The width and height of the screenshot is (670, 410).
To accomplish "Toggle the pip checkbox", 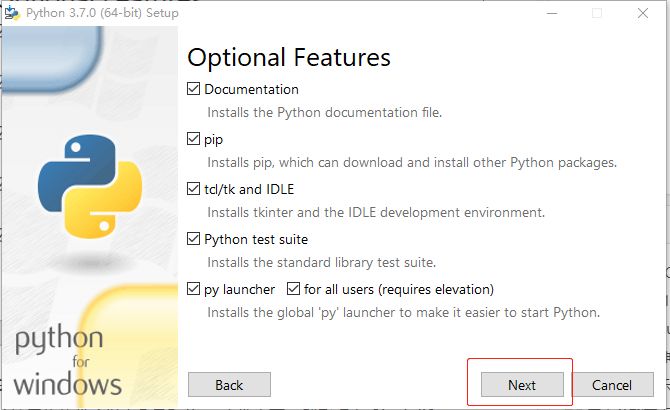I will 193,139.
